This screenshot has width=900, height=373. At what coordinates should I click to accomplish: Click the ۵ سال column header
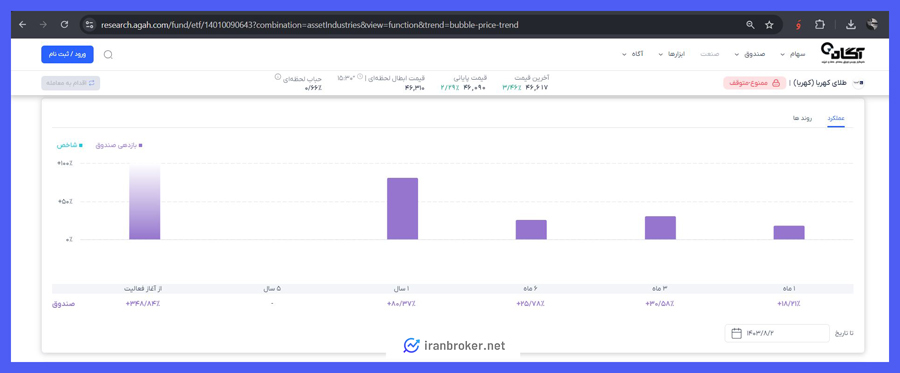[271, 289]
